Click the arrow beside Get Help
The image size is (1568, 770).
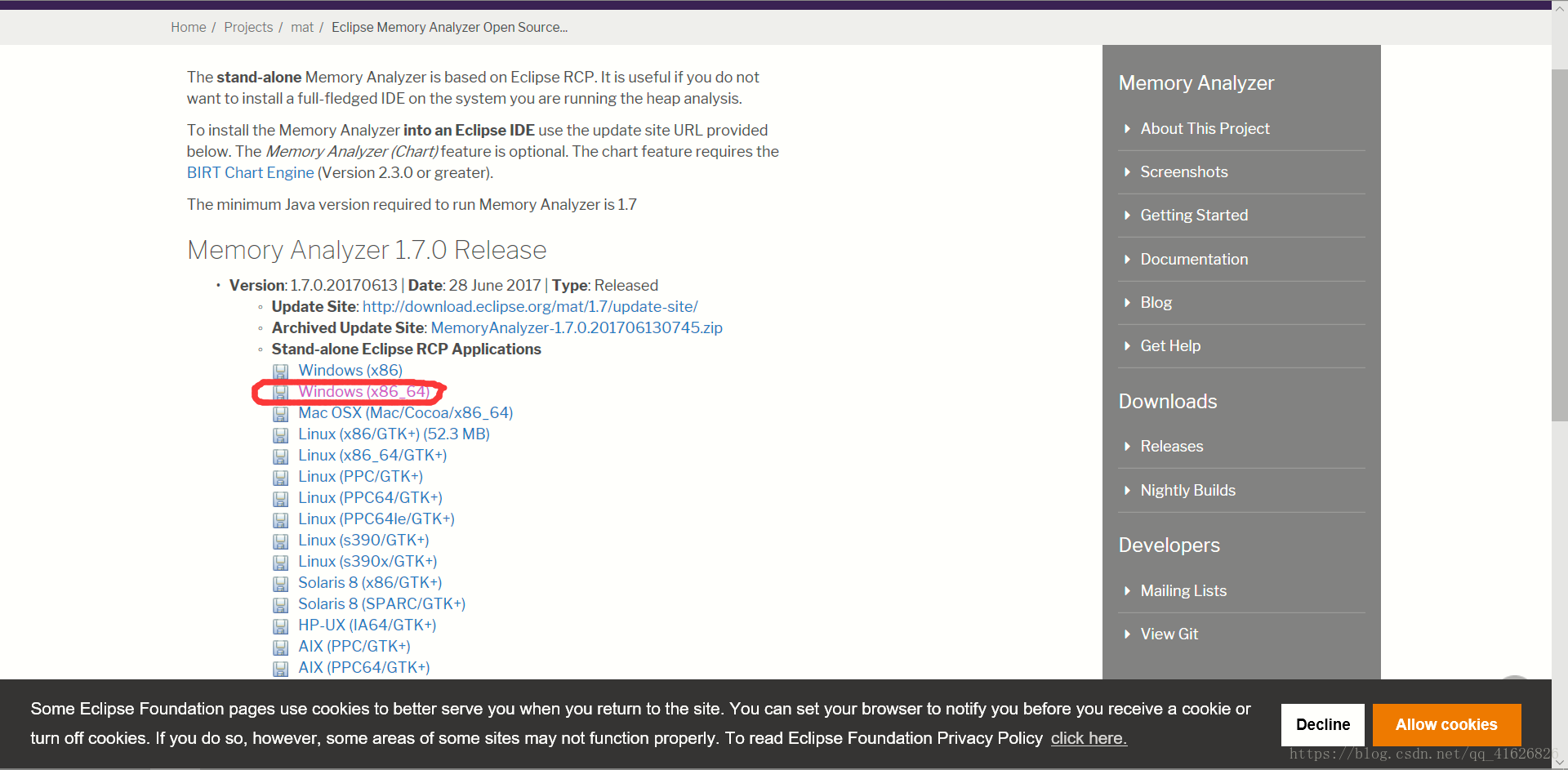pos(1127,346)
